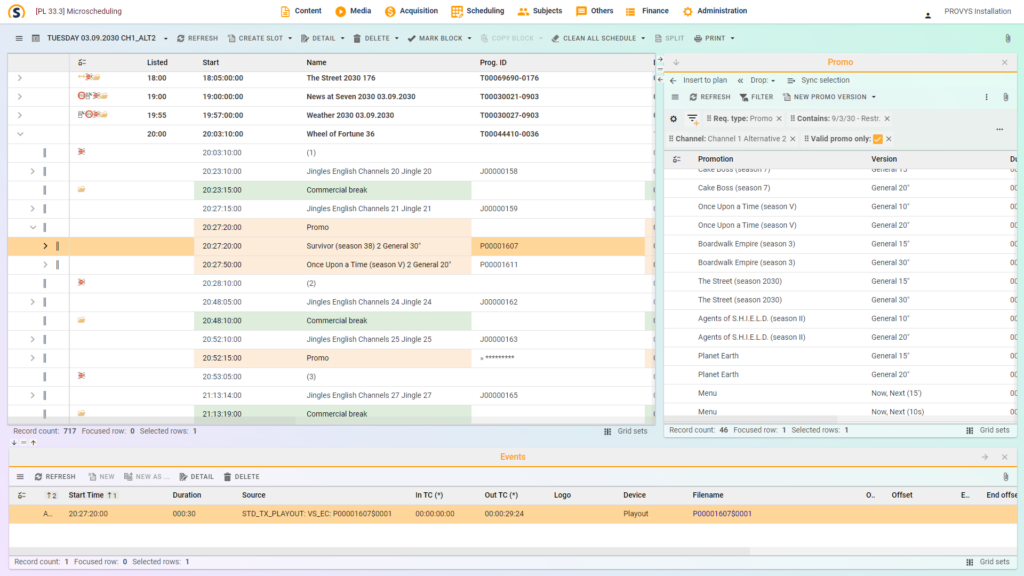The height and width of the screenshot is (576, 1024).
Task: Open the Delete dropdown arrow
Action: click(396, 39)
